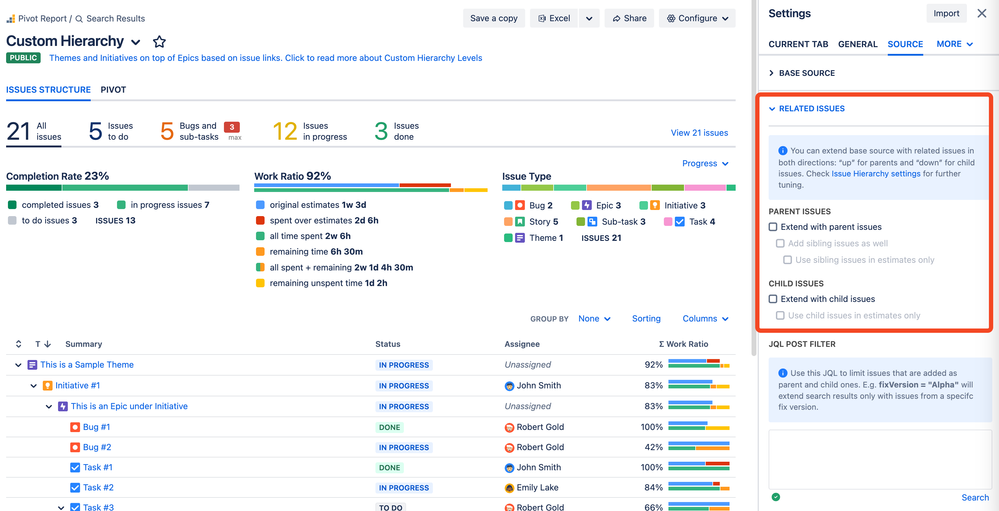Click the Epic icon in Issue Type legend

[587, 206]
